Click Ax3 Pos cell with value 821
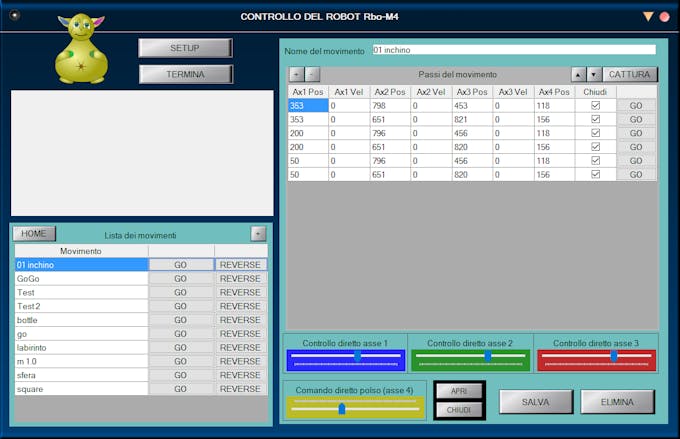 (472, 119)
